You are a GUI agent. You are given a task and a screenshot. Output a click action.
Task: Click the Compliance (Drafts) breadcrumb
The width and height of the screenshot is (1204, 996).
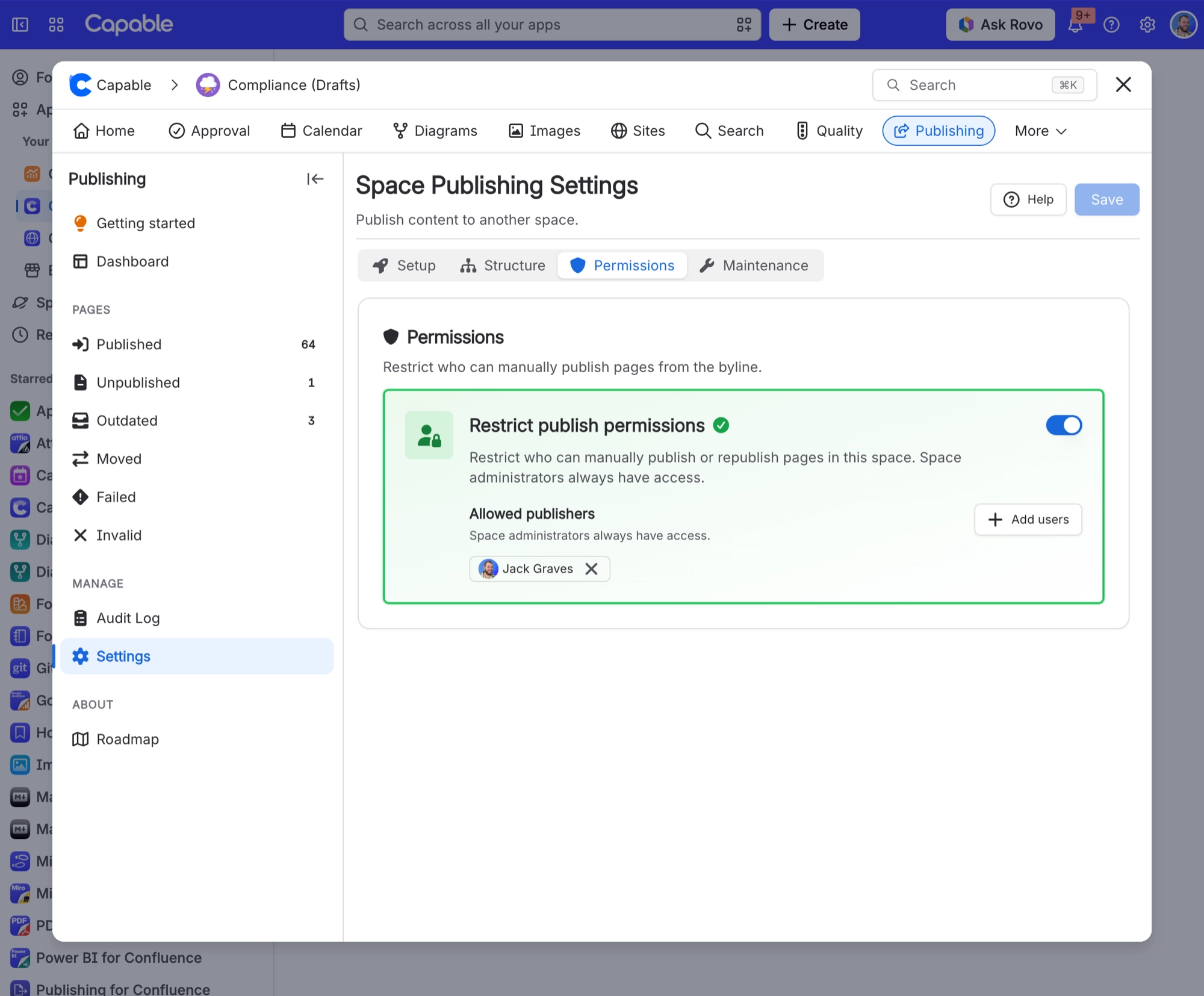(x=278, y=85)
